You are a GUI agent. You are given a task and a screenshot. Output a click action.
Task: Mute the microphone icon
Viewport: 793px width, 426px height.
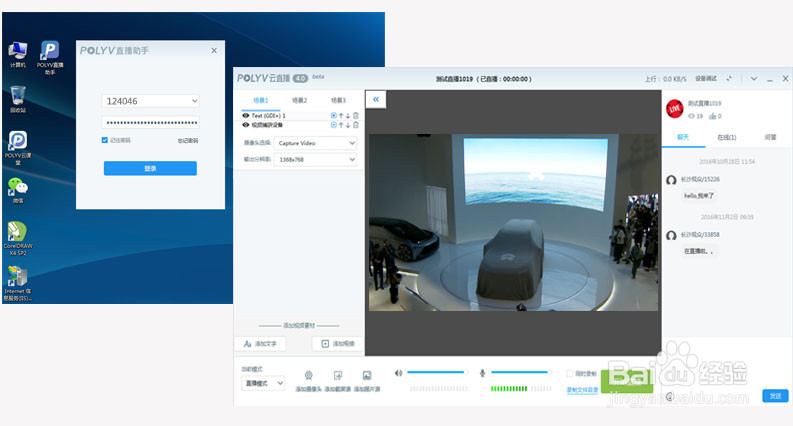482,373
